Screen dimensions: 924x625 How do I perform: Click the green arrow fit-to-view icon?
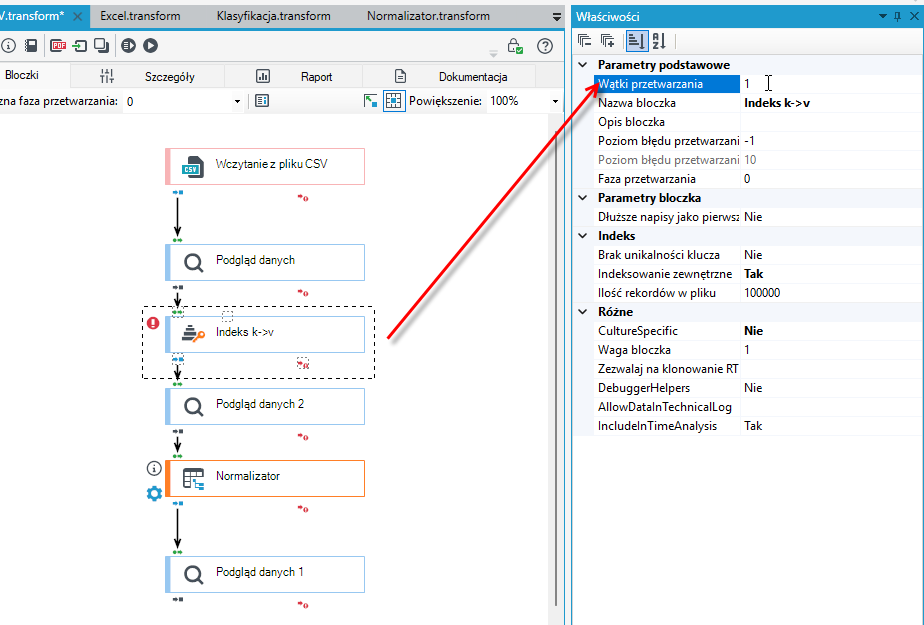coord(370,101)
